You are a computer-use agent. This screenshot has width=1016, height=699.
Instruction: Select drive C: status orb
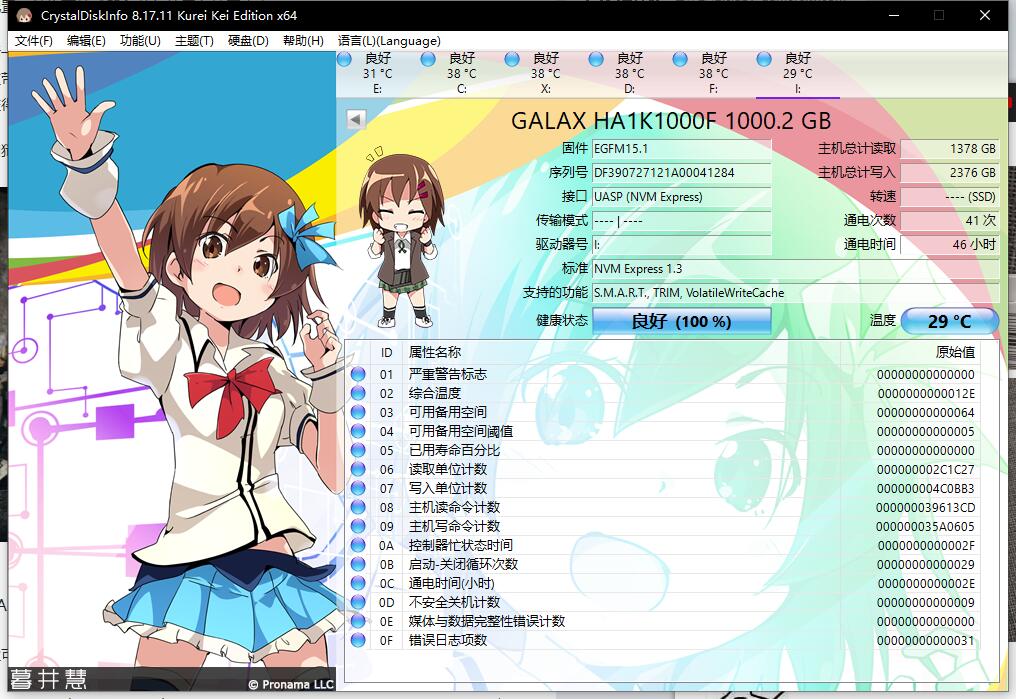[x=428, y=60]
